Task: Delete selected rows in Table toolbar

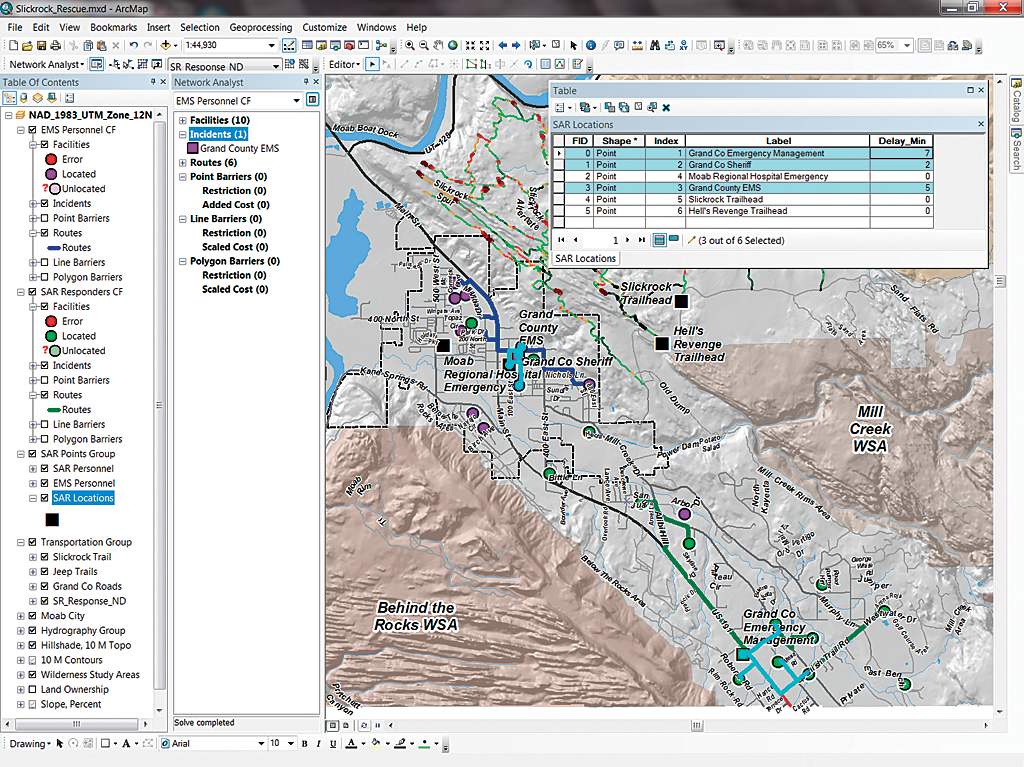Action: 666,107
